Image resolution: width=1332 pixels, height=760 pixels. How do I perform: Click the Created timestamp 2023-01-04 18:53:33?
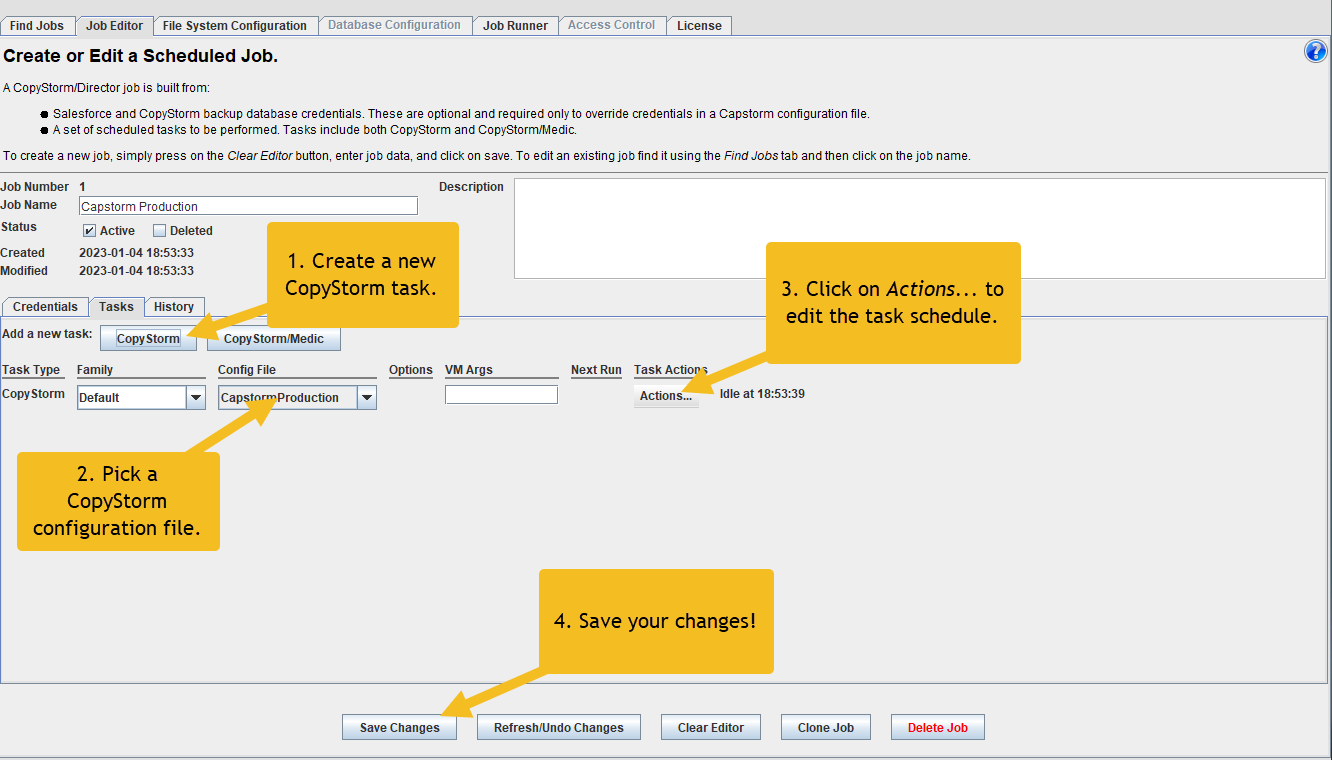tap(137, 253)
